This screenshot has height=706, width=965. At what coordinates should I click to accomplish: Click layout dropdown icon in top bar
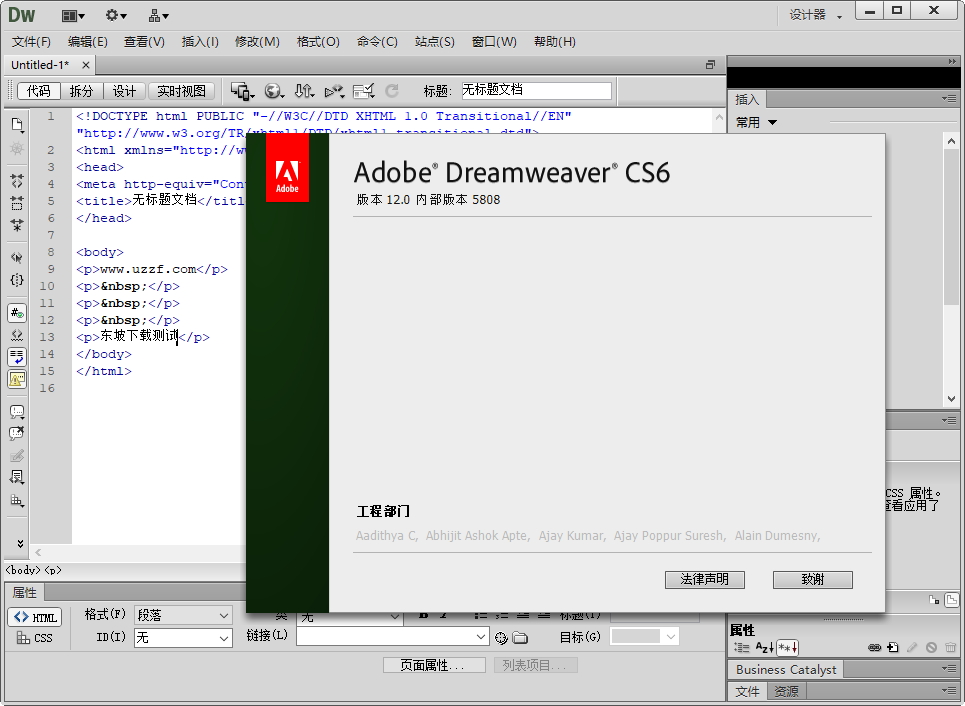click(x=73, y=15)
